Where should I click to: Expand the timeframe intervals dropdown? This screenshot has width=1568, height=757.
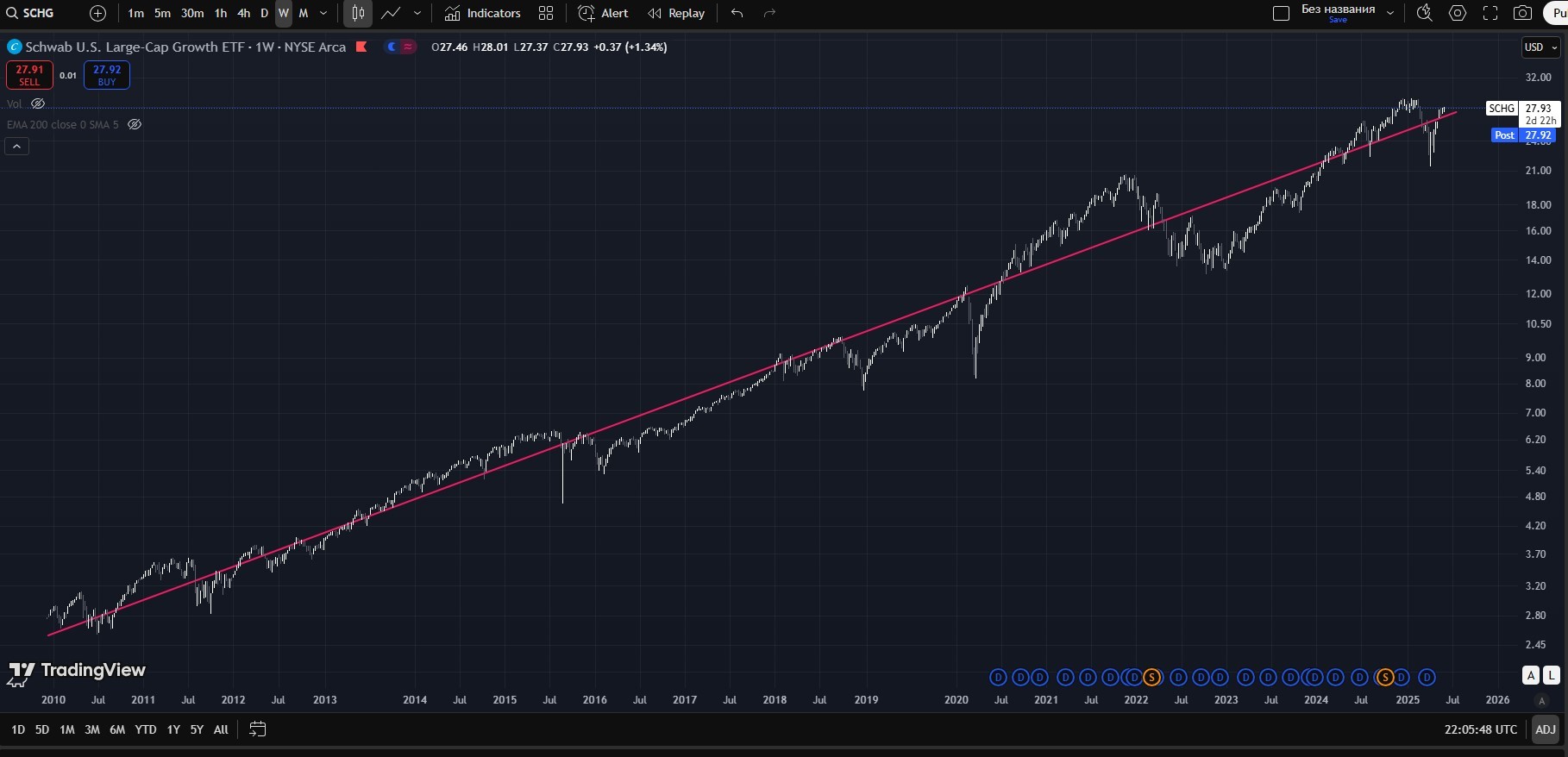323,13
